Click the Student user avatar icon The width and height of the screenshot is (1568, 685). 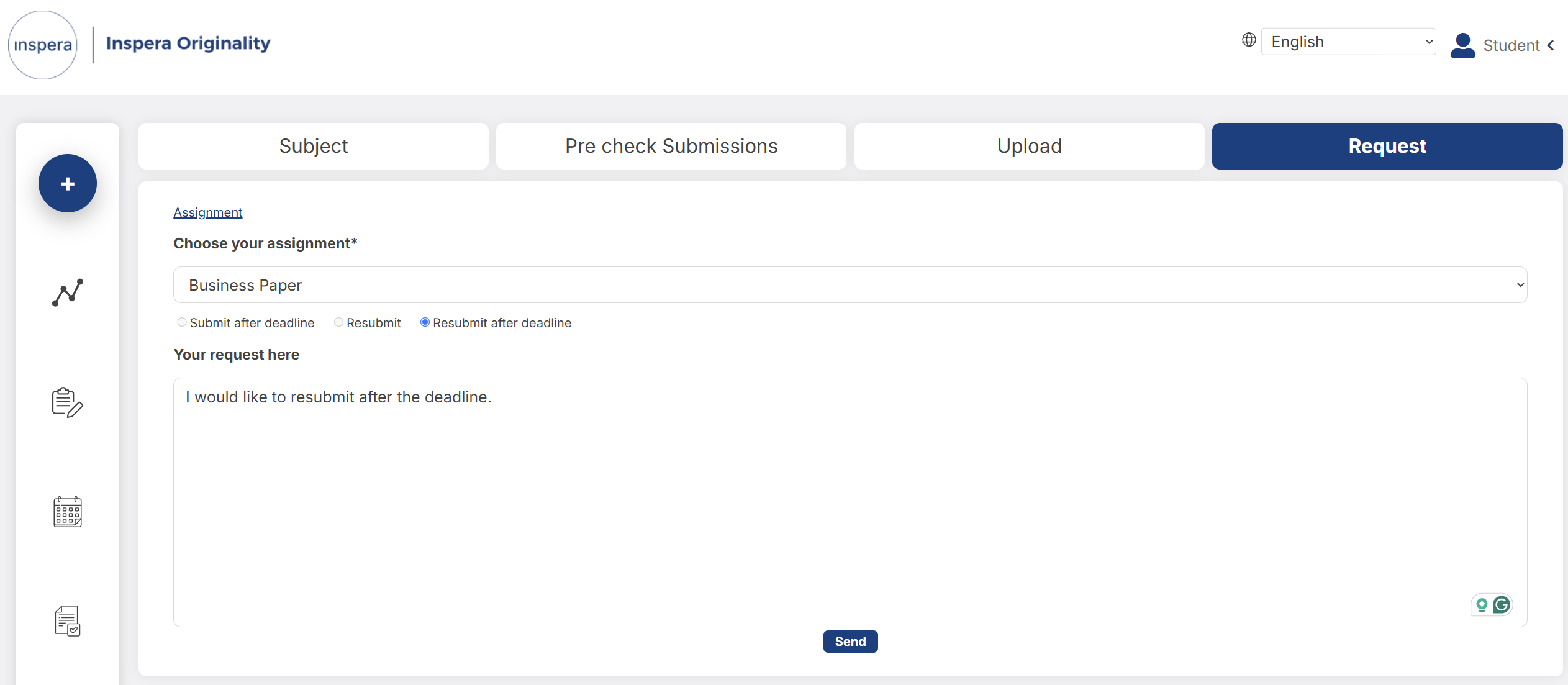pyautogui.click(x=1462, y=45)
